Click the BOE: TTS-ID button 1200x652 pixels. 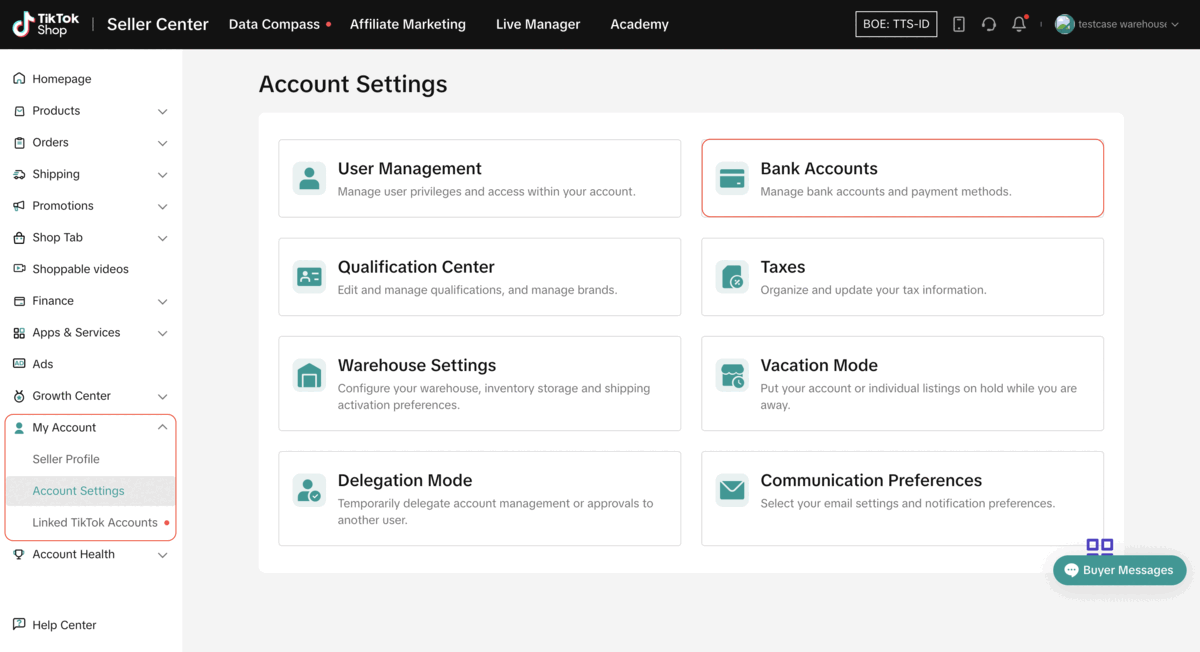[896, 24]
